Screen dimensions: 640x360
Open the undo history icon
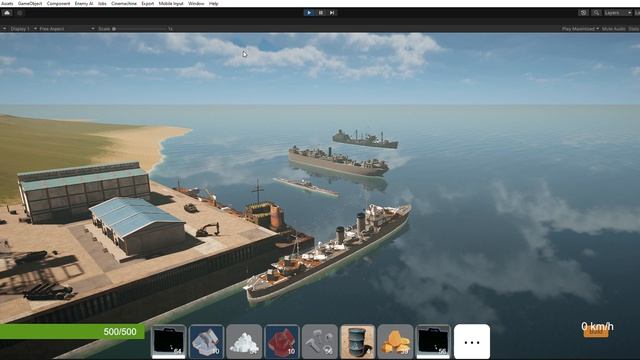point(583,13)
